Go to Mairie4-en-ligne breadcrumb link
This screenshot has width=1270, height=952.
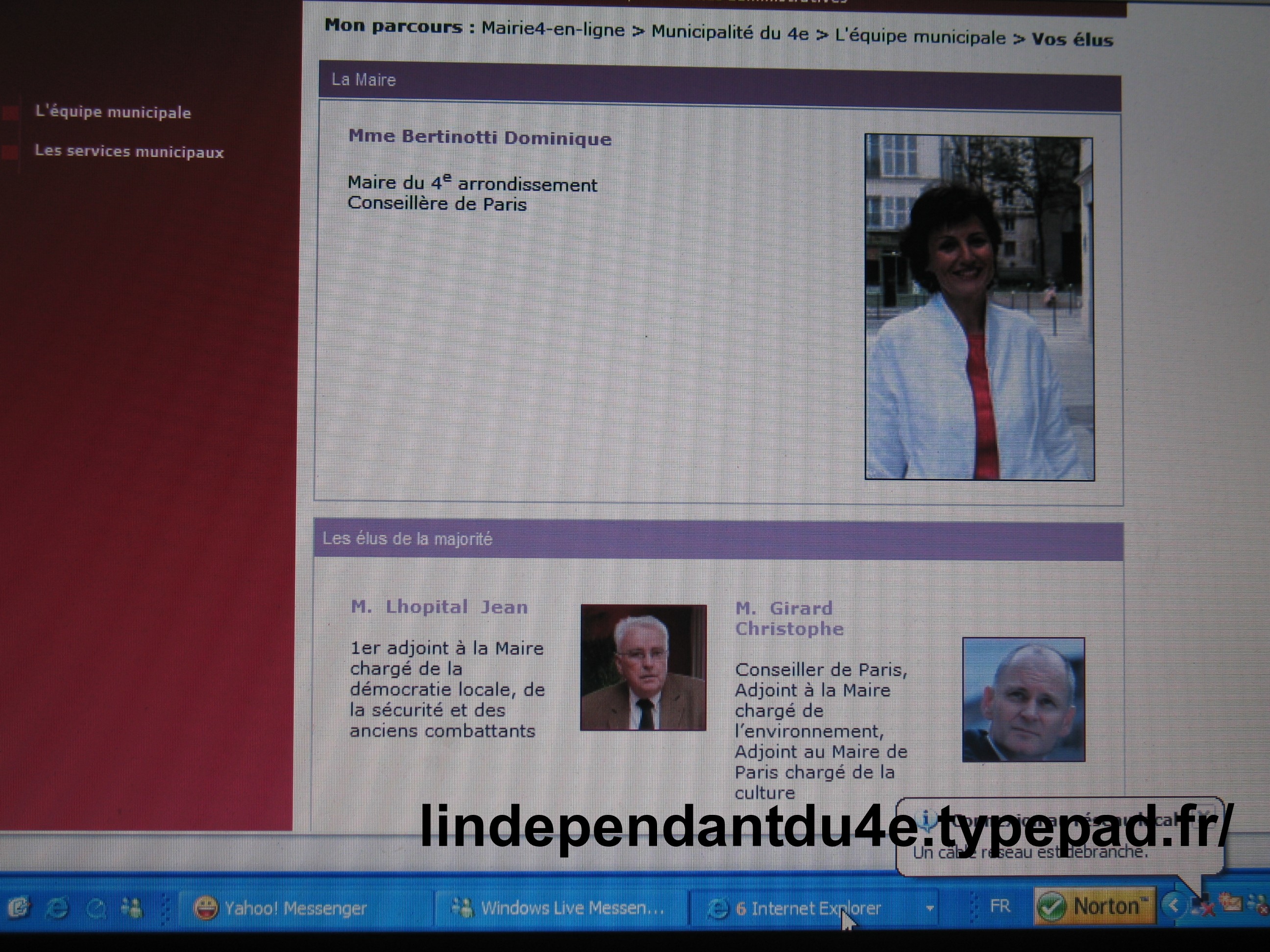[x=553, y=29]
